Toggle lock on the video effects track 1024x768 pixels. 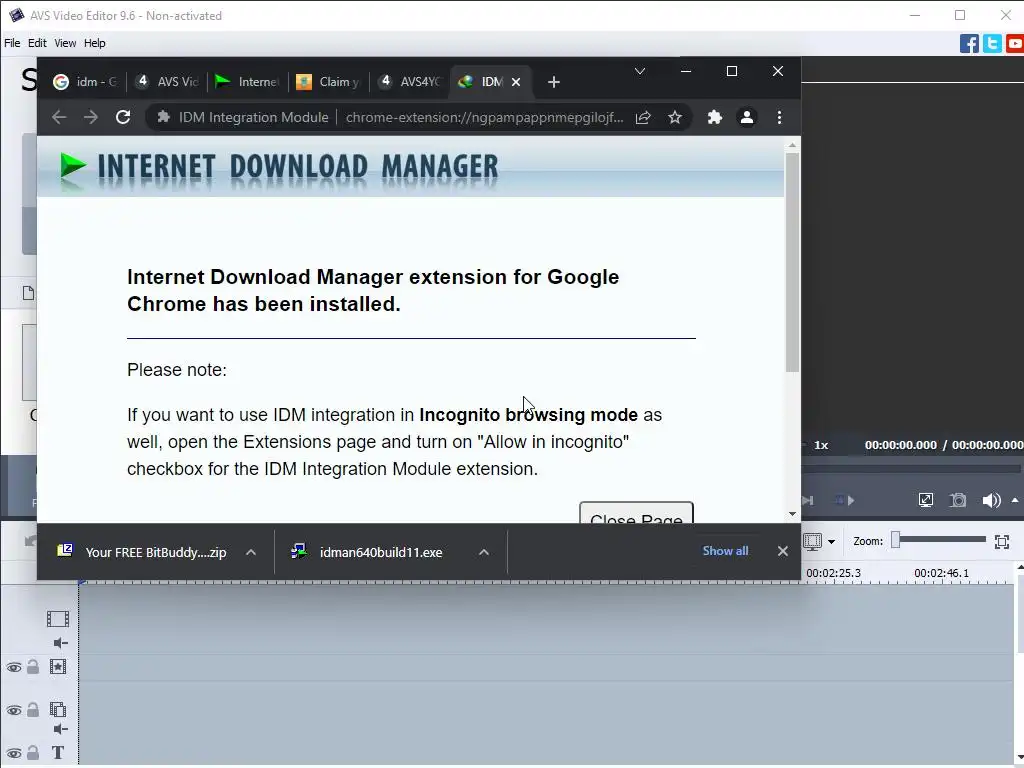(33, 667)
